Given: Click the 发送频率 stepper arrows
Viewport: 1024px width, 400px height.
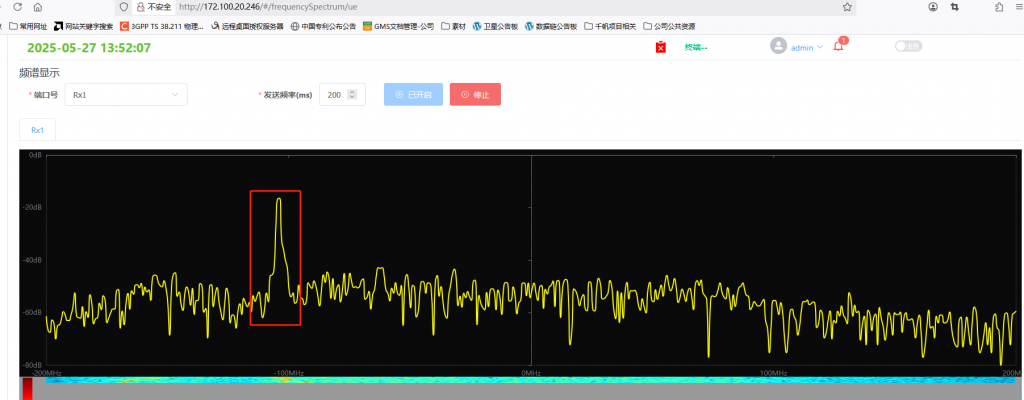Looking at the screenshot, I should [x=353, y=95].
